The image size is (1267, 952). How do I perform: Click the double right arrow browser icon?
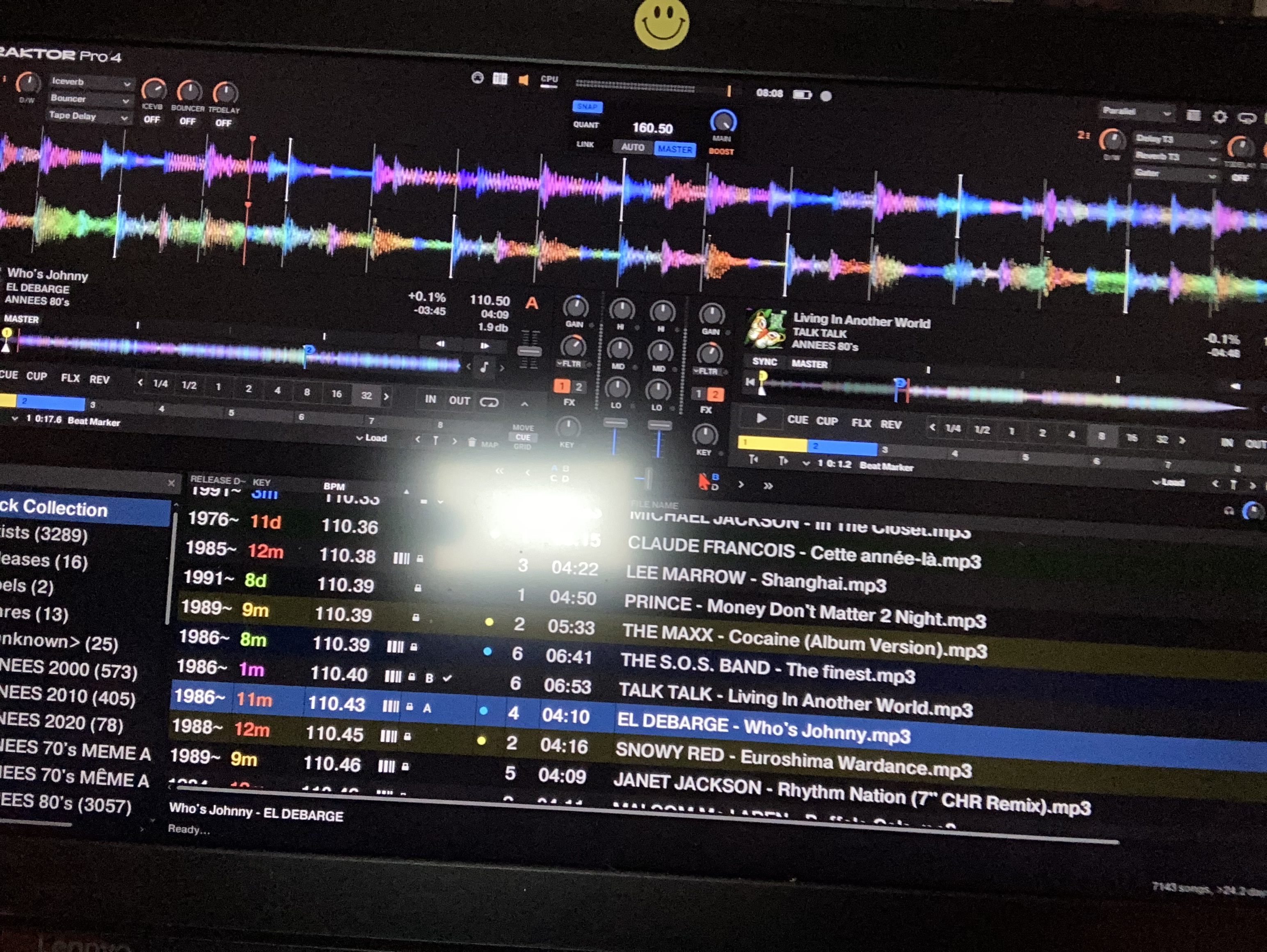pyautogui.click(x=768, y=486)
